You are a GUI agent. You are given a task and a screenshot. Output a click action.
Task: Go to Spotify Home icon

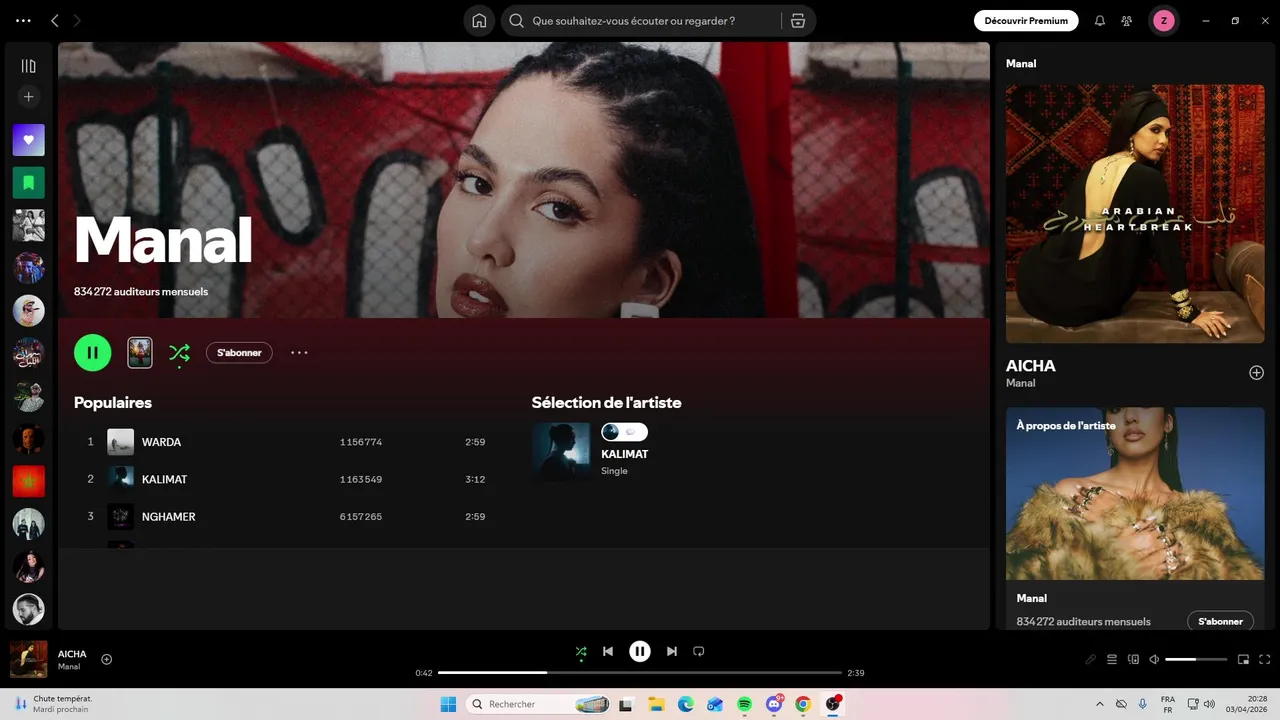(479, 20)
